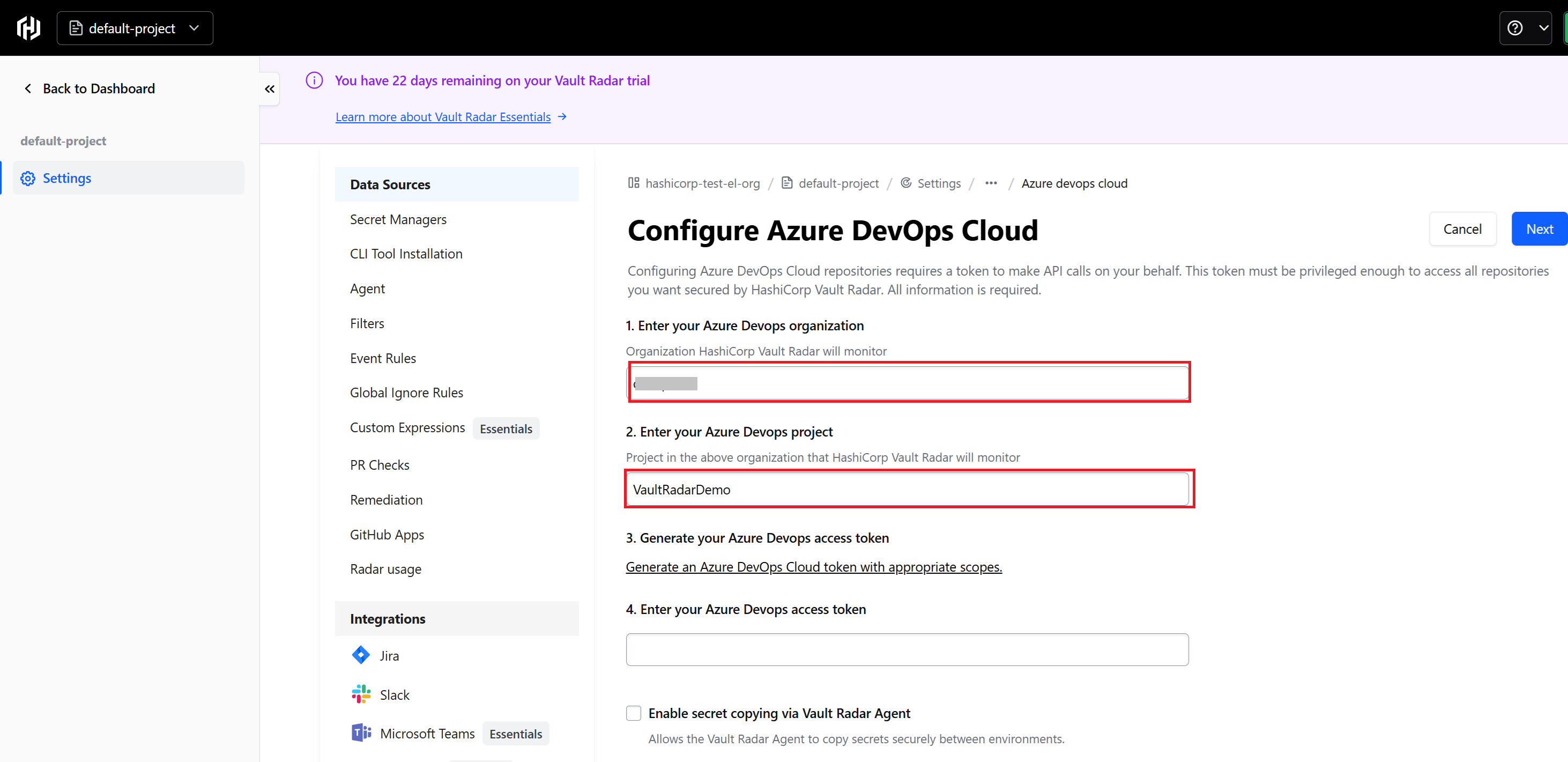Click the HashiCorp logo icon
This screenshot has height=762, width=1568.
click(x=28, y=28)
